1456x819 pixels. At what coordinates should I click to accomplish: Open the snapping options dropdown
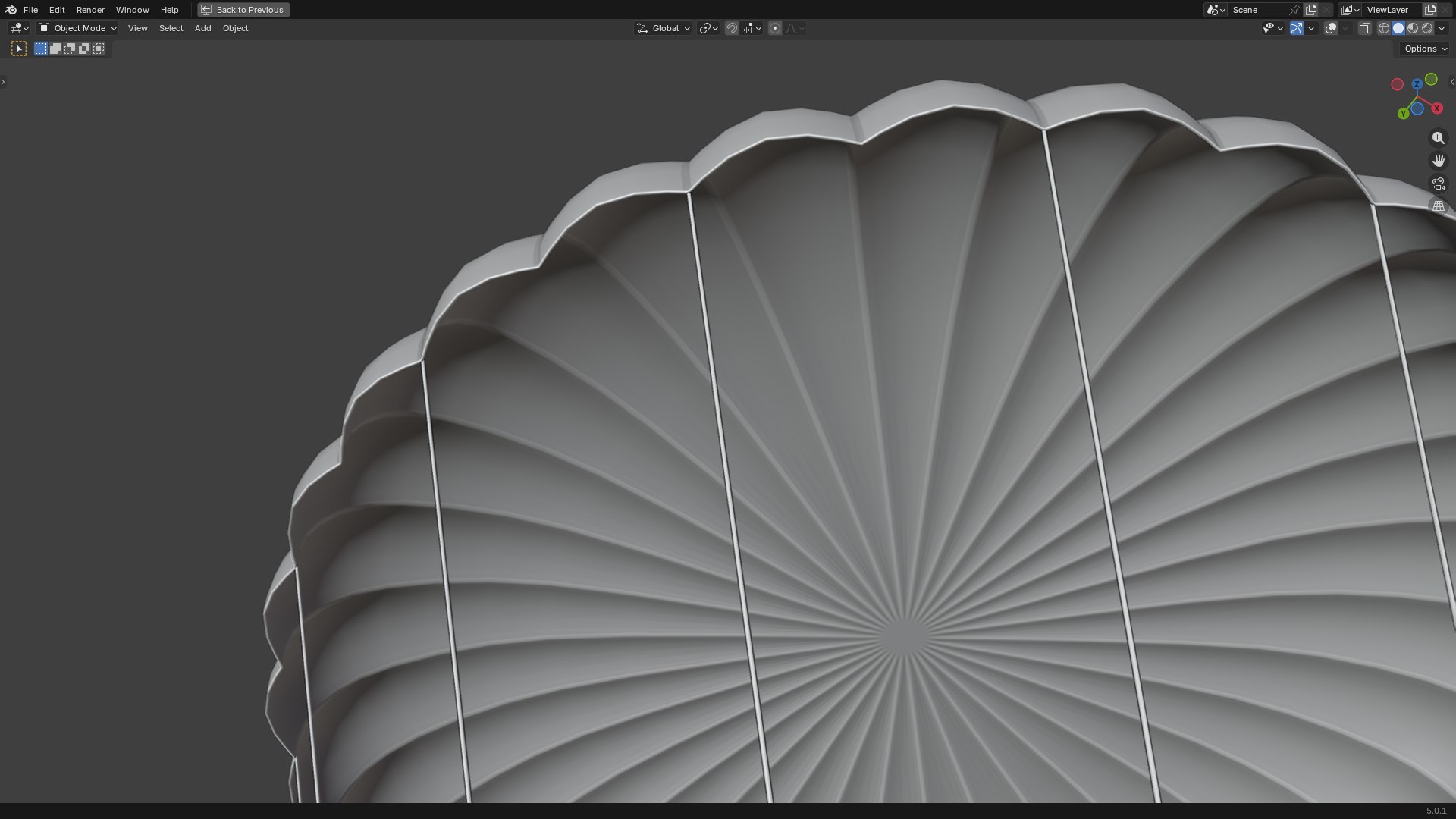752,28
